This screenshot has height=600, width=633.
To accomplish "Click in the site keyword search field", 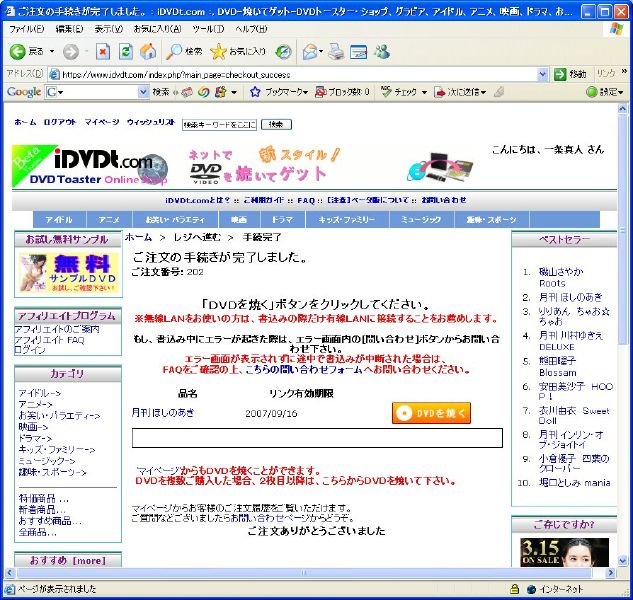I will point(219,125).
